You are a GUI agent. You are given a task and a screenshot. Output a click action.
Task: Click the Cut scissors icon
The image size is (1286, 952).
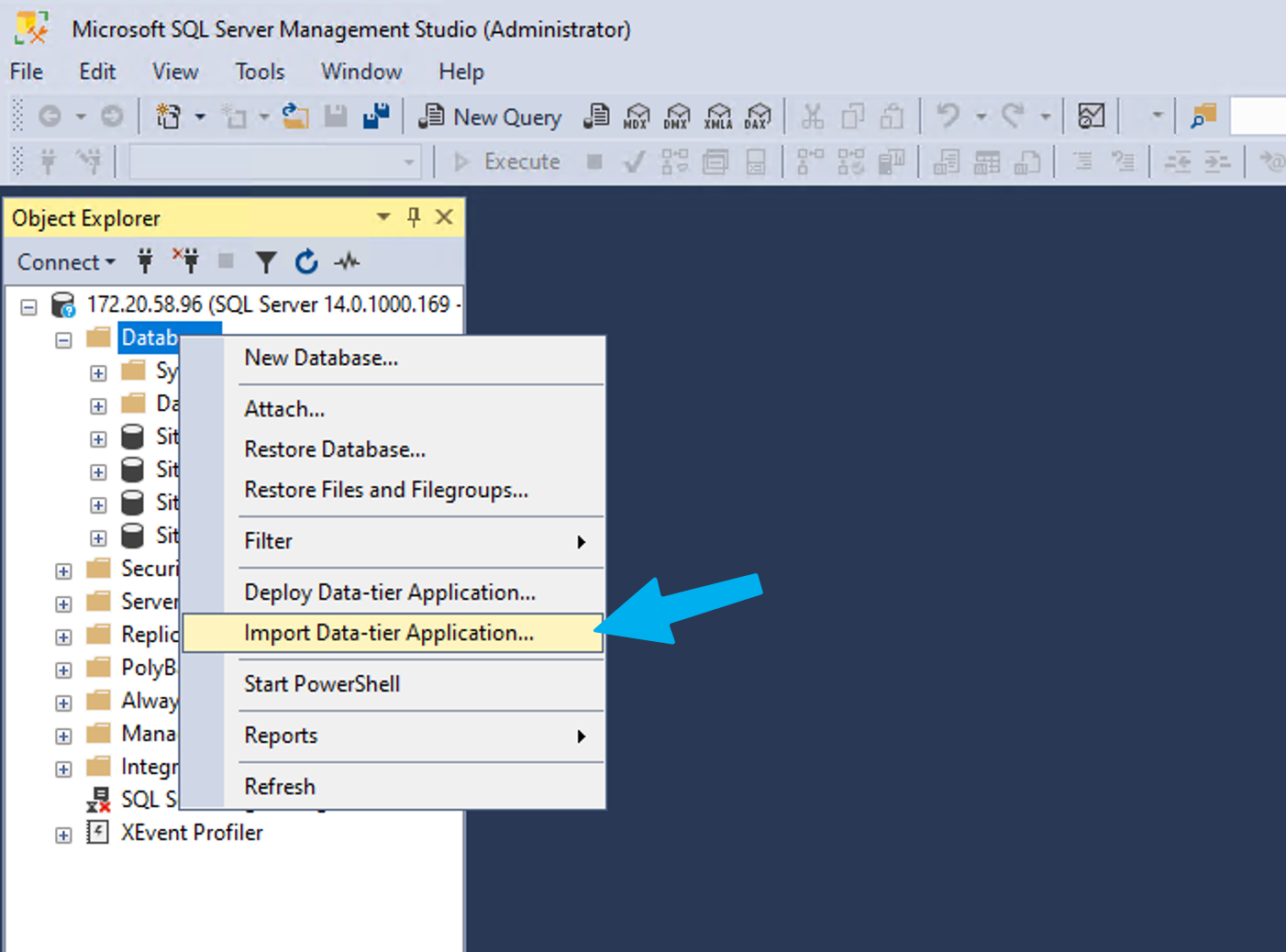tap(812, 116)
